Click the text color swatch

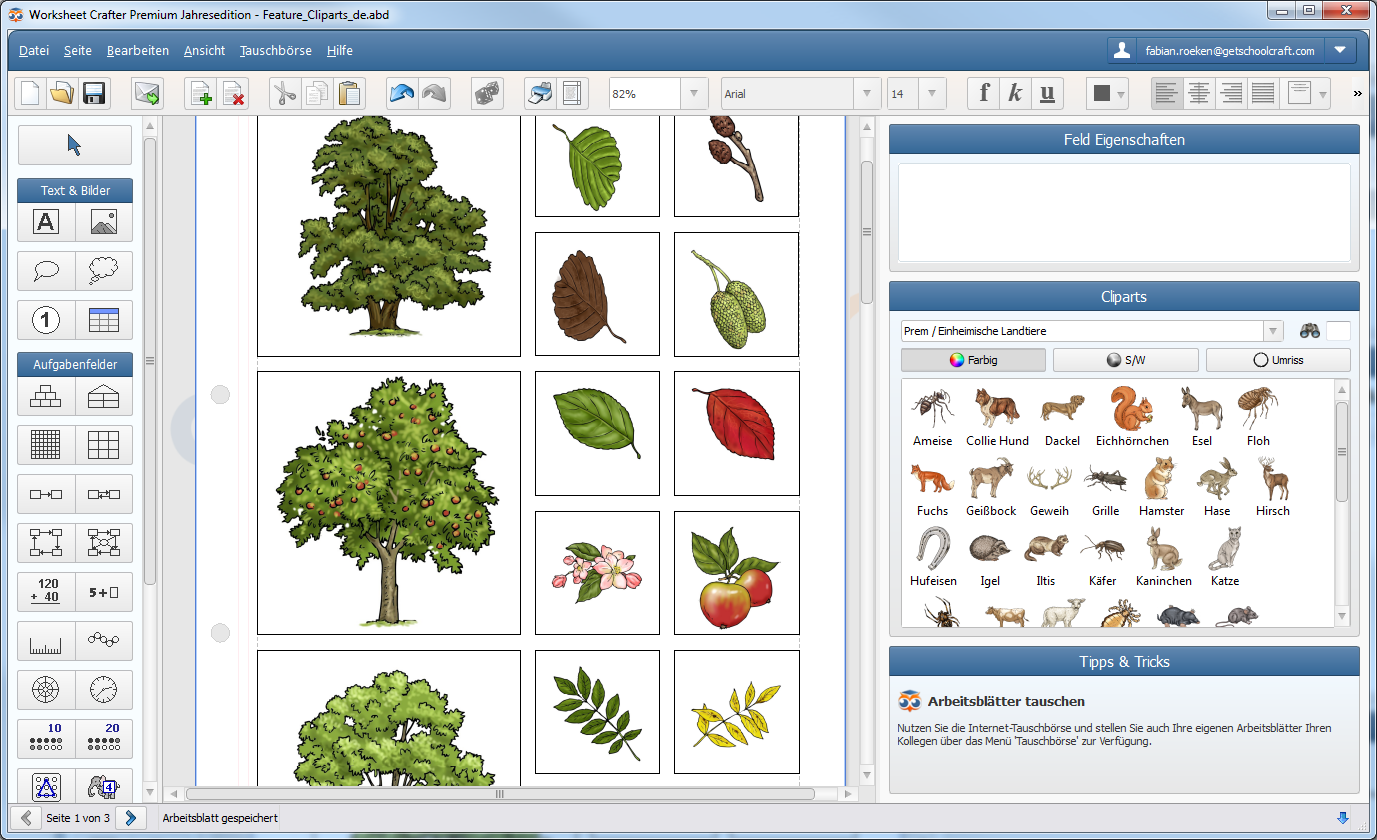1102,94
